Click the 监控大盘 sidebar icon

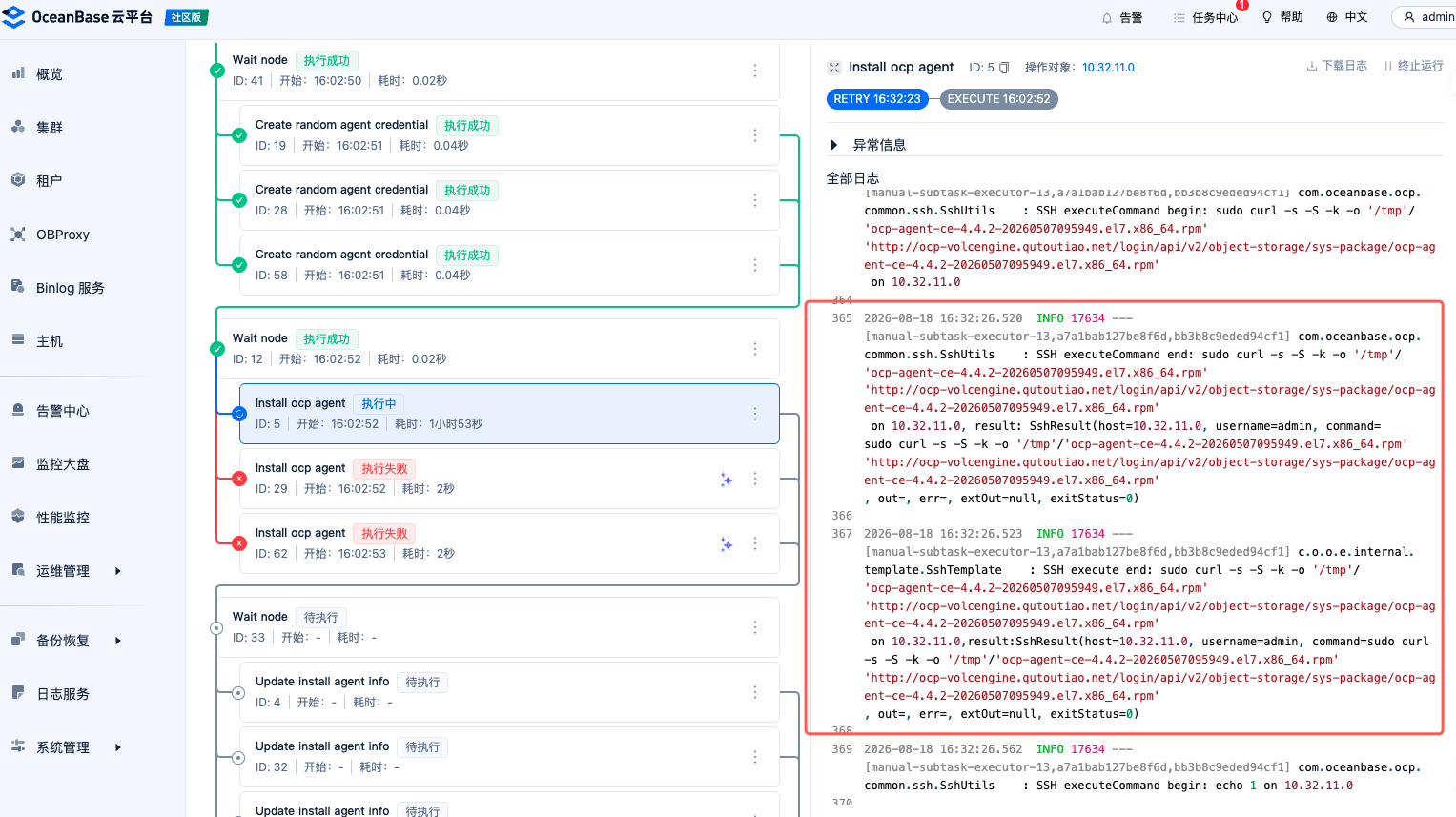coord(18,463)
